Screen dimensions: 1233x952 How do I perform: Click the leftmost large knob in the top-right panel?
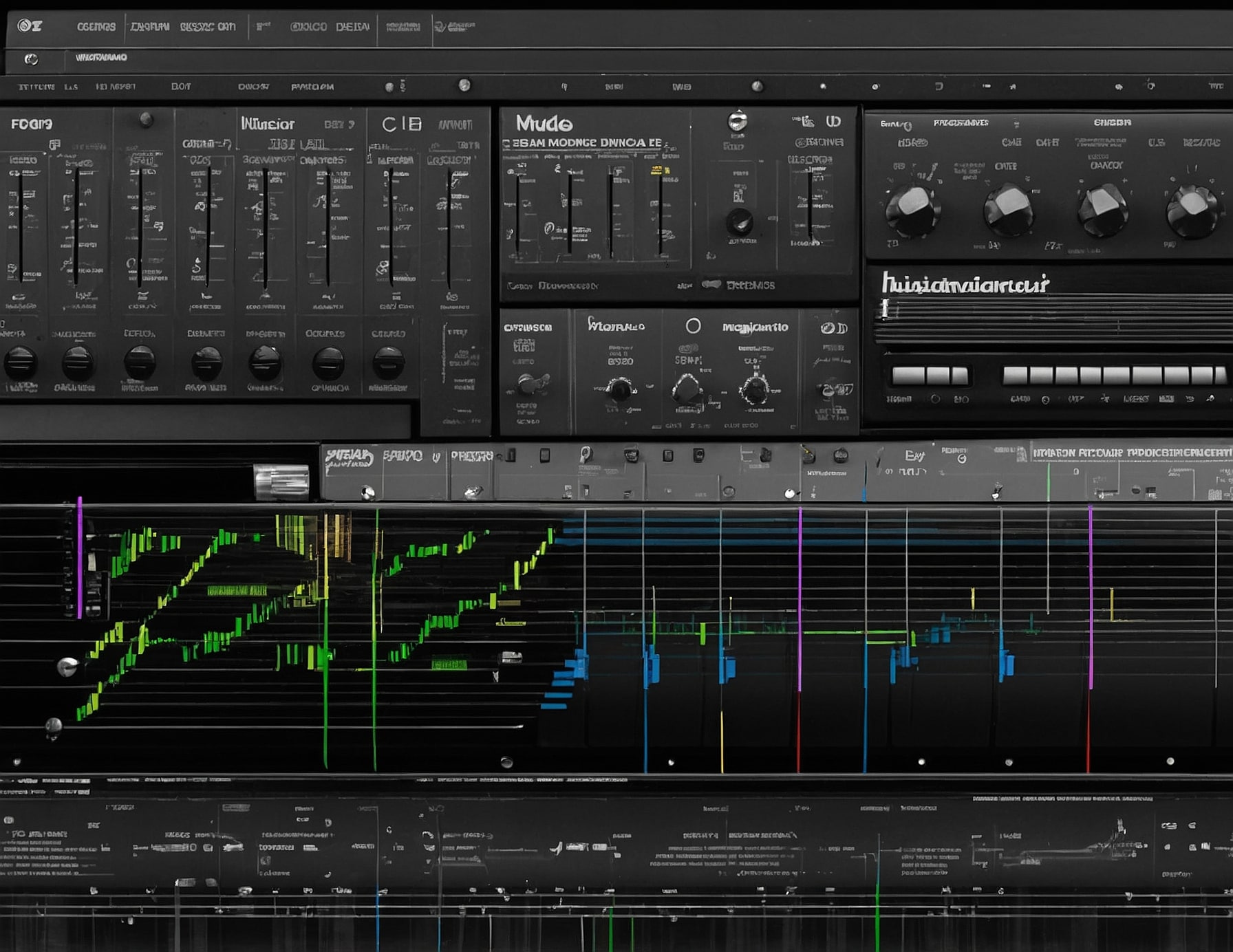click(x=912, y=208)
